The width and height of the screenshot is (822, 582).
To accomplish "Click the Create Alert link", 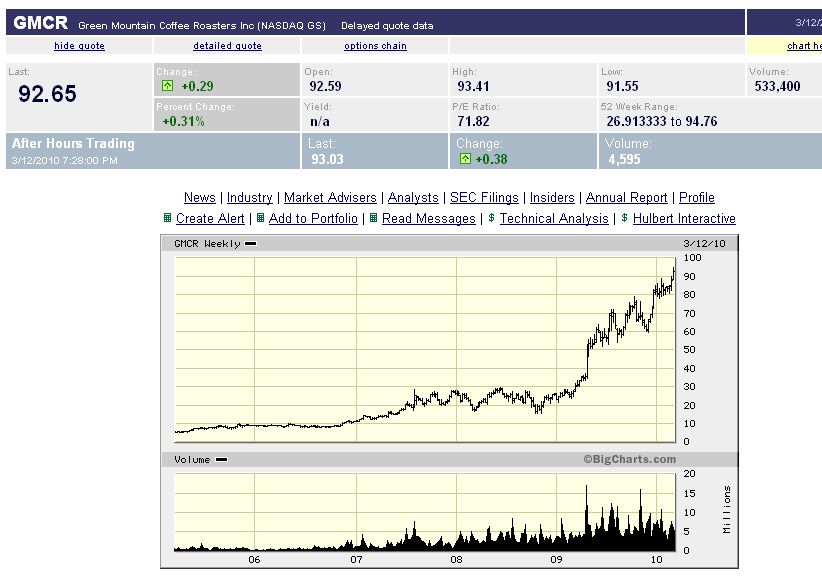I will pos(210,219).
